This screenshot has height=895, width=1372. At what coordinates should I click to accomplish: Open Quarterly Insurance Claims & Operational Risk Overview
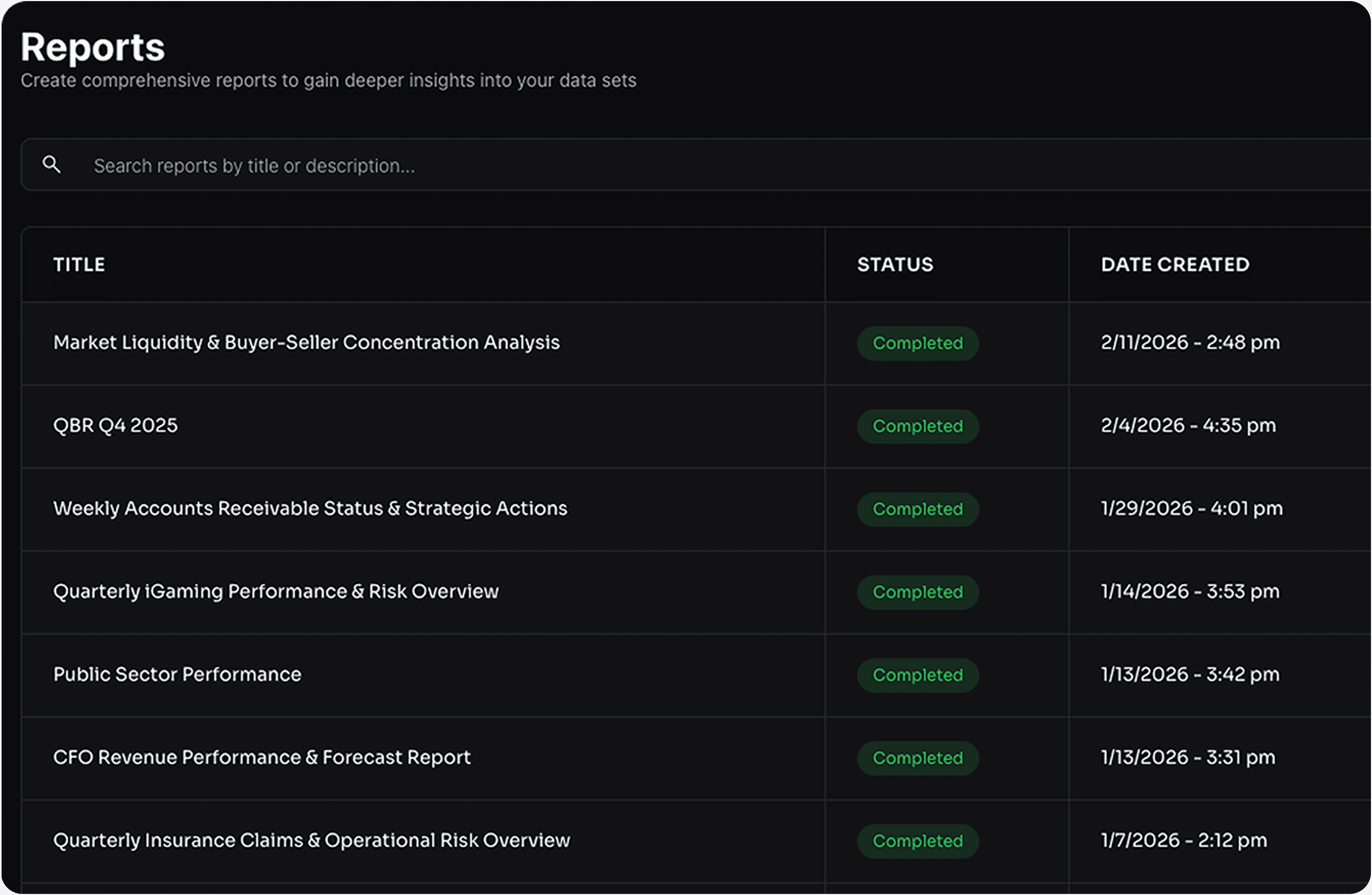click(x=311, y=840)
